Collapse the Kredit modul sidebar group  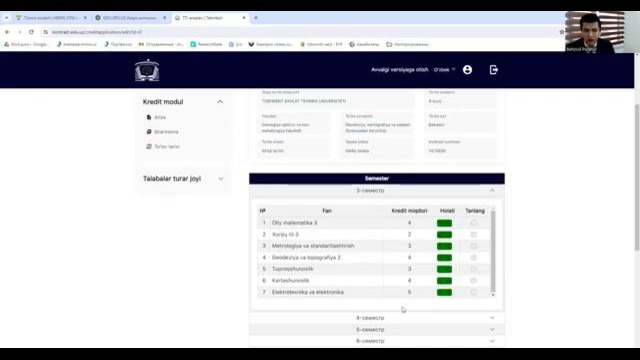pyautogui.click(x=220, y=102)
